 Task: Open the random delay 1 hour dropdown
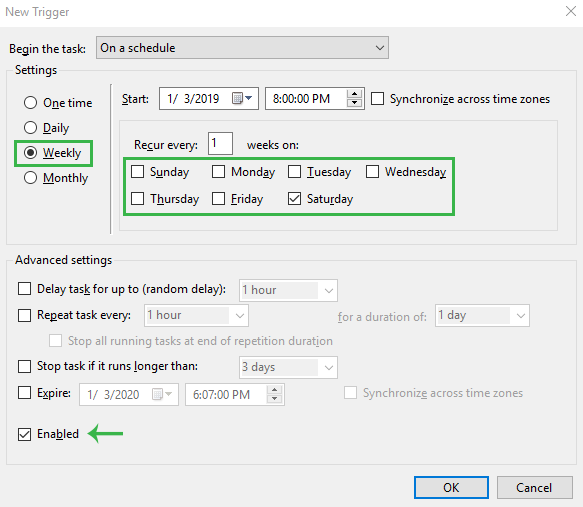coord(288,290)
